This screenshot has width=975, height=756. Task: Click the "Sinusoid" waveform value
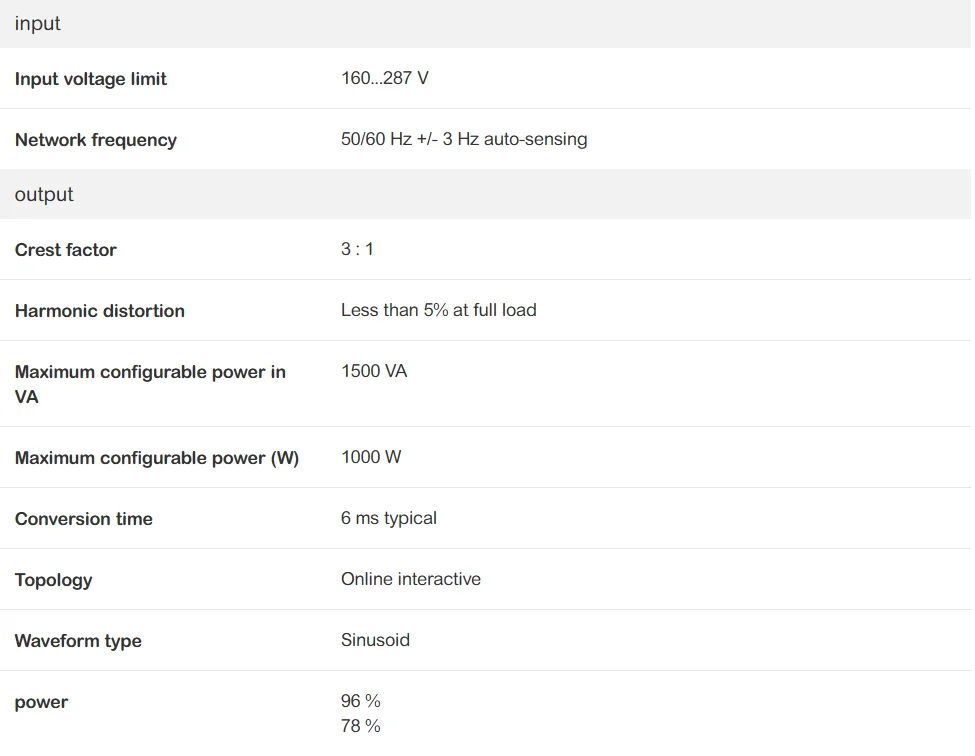tap(375, 640)
